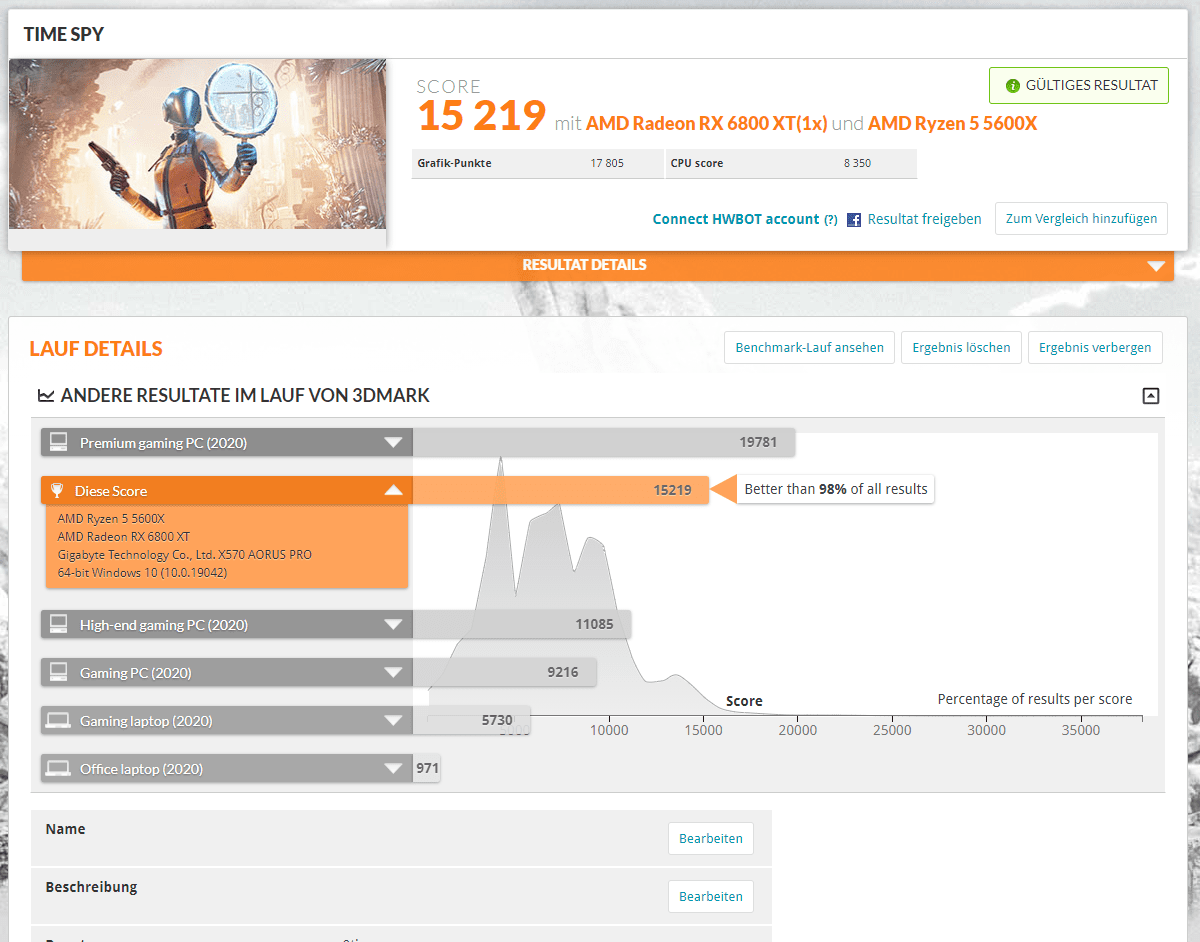1200x942 pixels.
Task: Expand the High-end gaming PC (2020) arrow
Action: pos(393,624)
